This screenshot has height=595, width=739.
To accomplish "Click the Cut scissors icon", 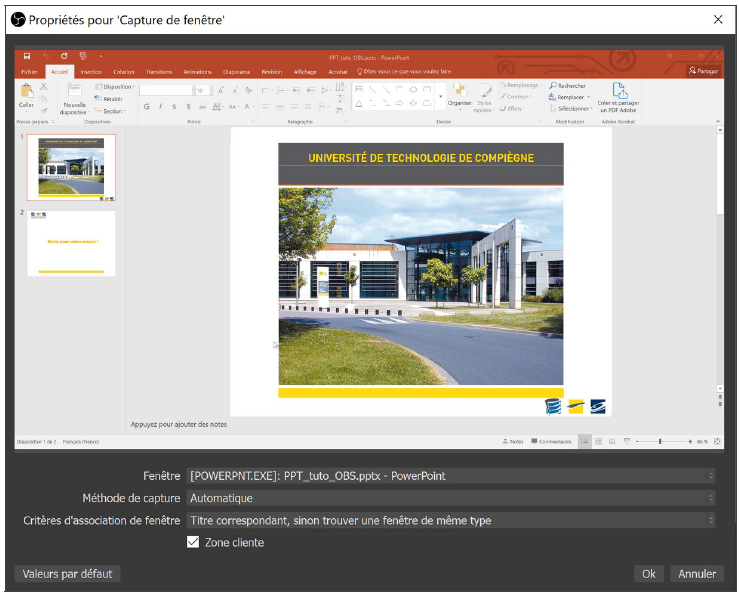I will 44,86.
